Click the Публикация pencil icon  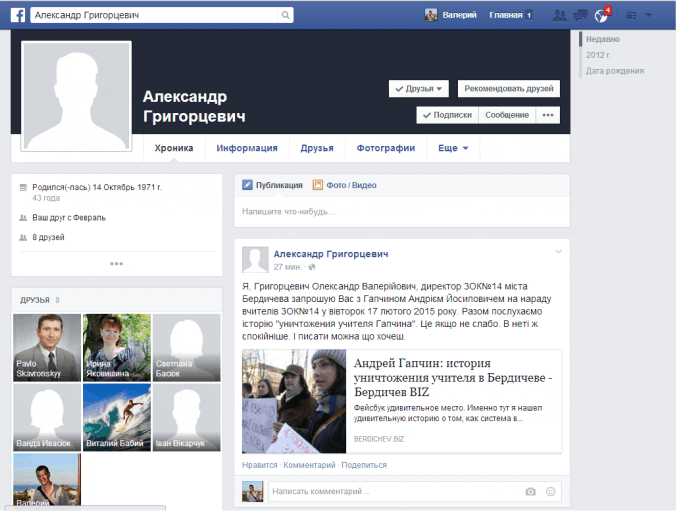(247, 185)
